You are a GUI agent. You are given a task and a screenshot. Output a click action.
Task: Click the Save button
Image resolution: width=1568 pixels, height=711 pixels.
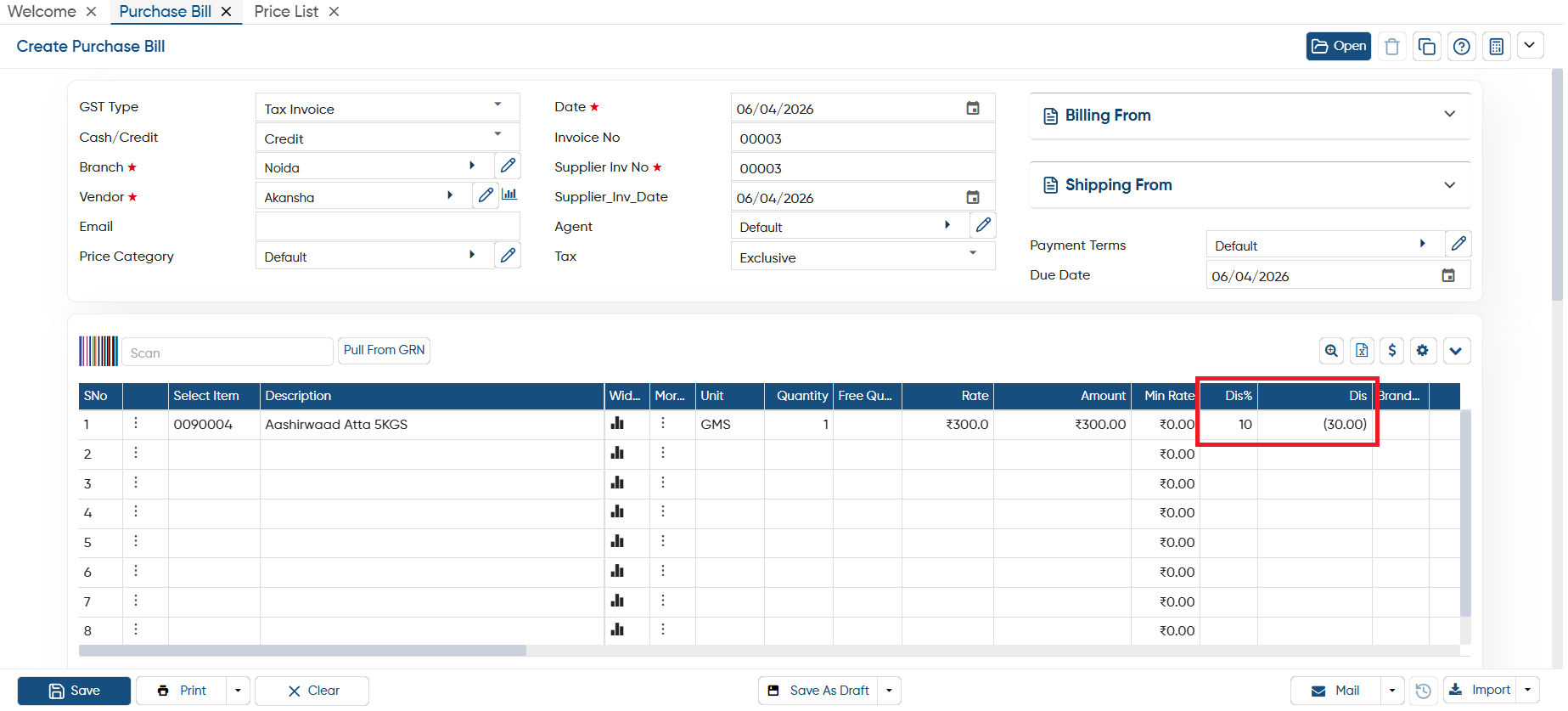click(74, 691)
